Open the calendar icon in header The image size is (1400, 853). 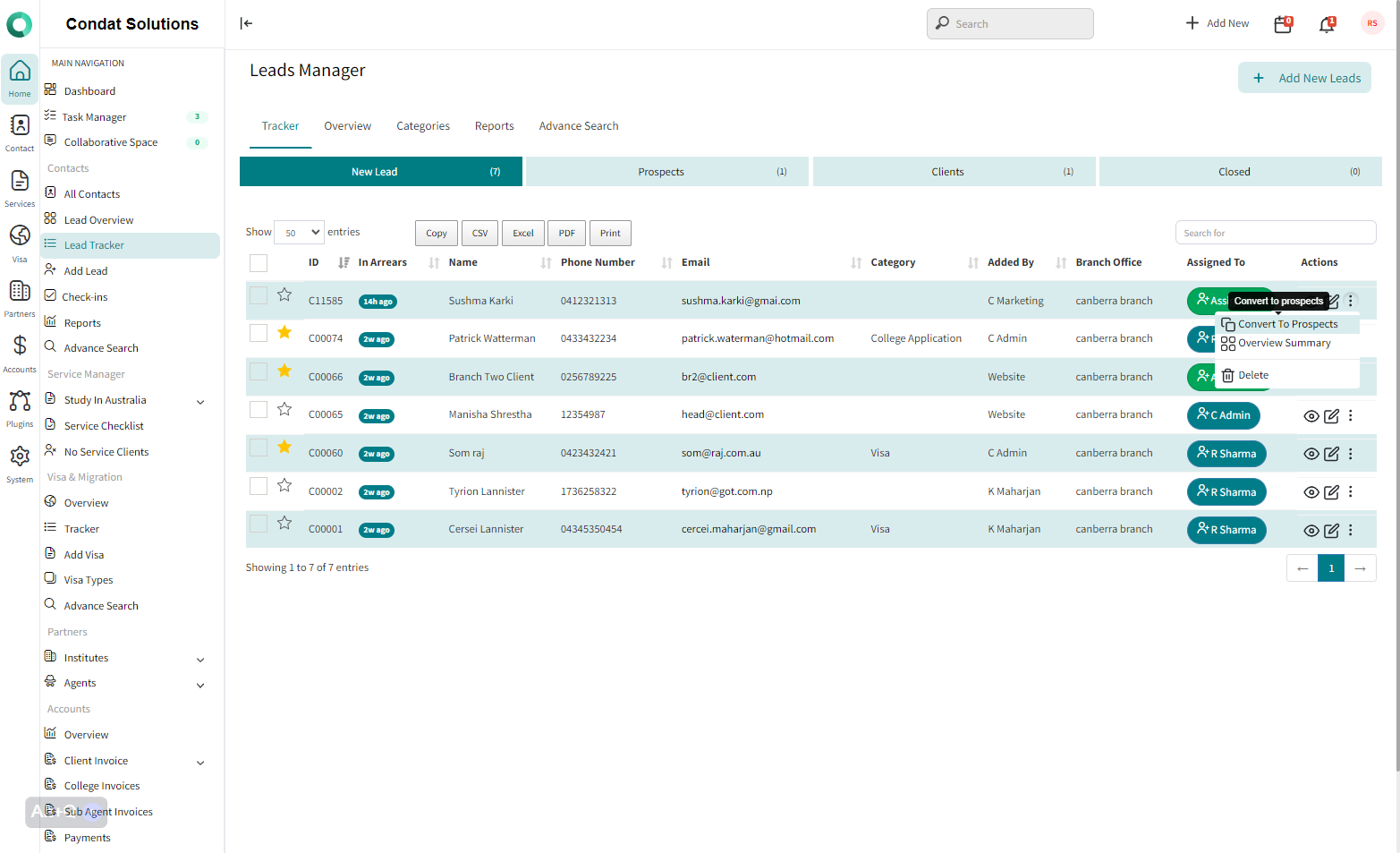(1283, 23)
